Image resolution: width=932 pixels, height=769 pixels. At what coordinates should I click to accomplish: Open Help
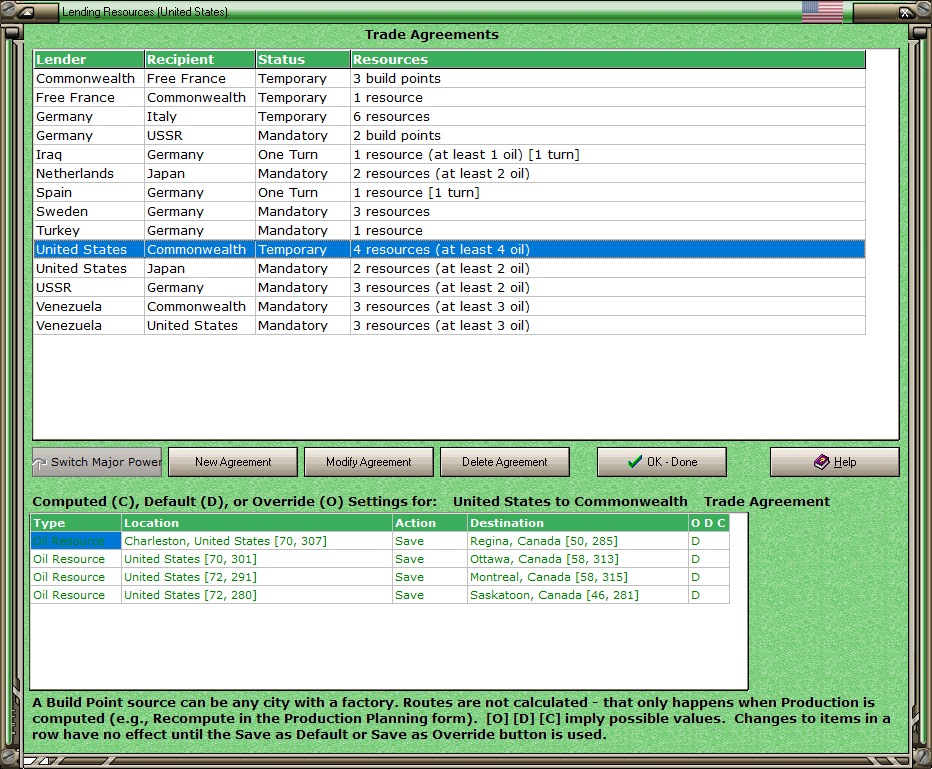(835, 462)
